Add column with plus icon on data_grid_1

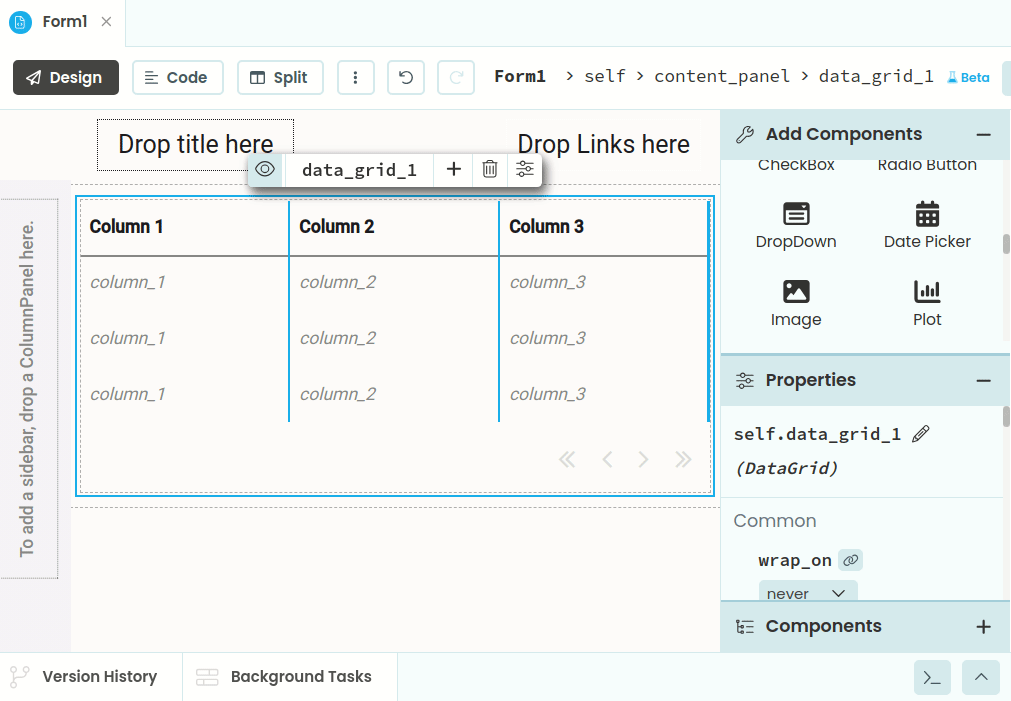click(x=454, y=169)
